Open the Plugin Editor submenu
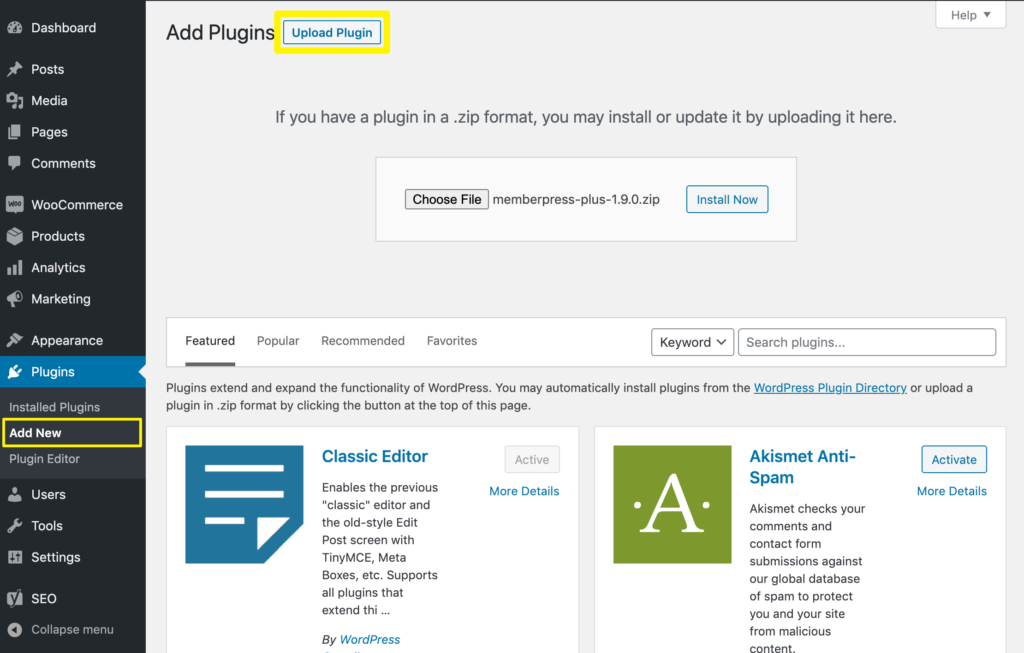The width and height of the screenshot is (1024, 653). 44,458
